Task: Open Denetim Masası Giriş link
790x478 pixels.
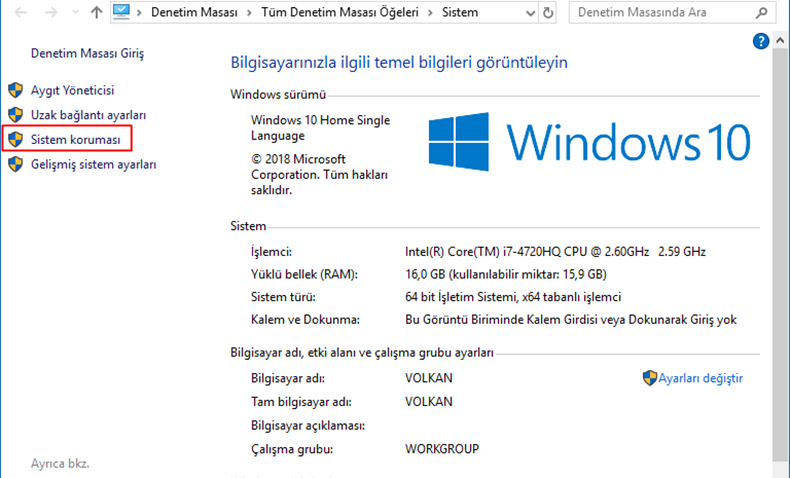Action: [88, 53]
